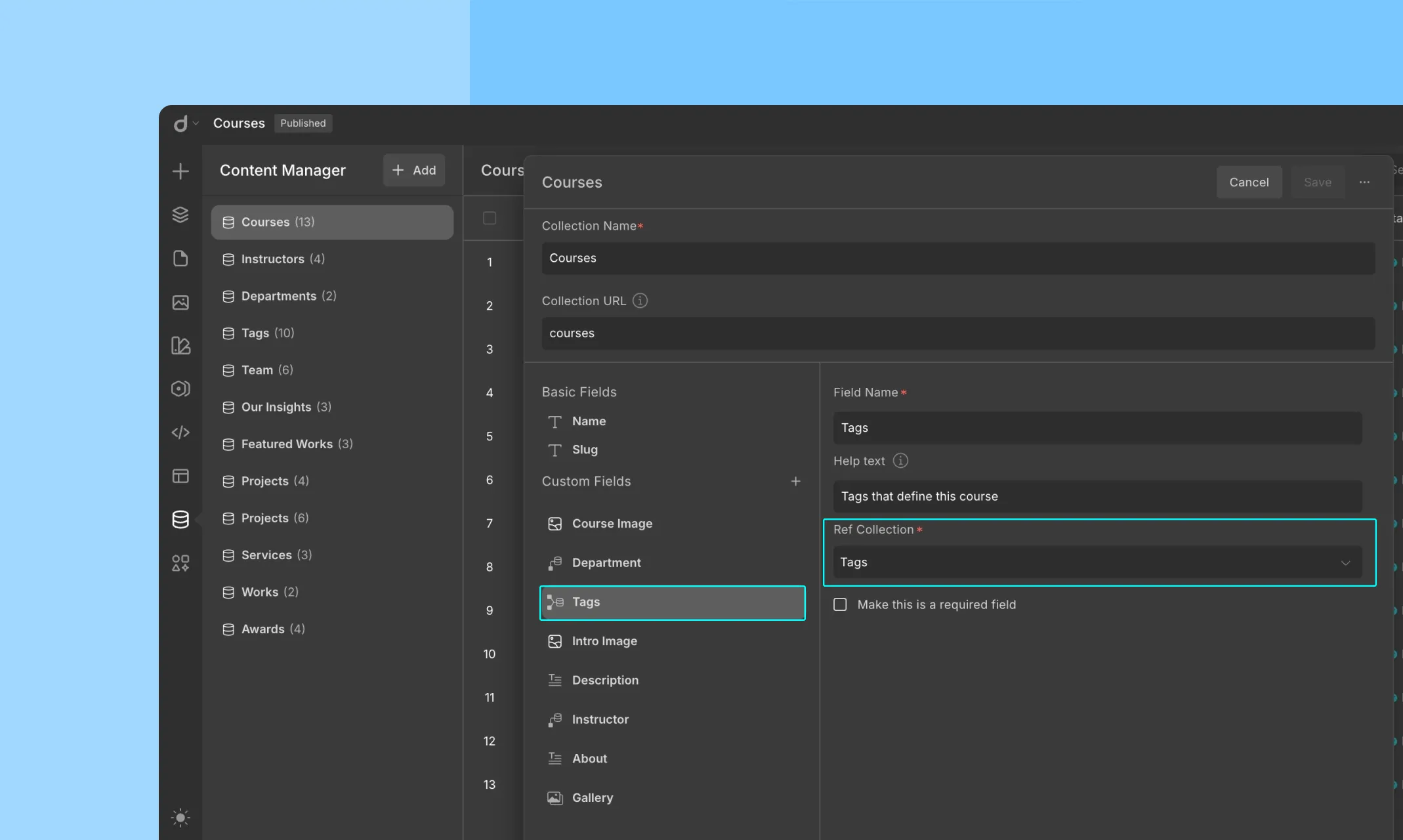1403x840 pixels.
Task: Select the Gallery field
Action: (673, 798)
